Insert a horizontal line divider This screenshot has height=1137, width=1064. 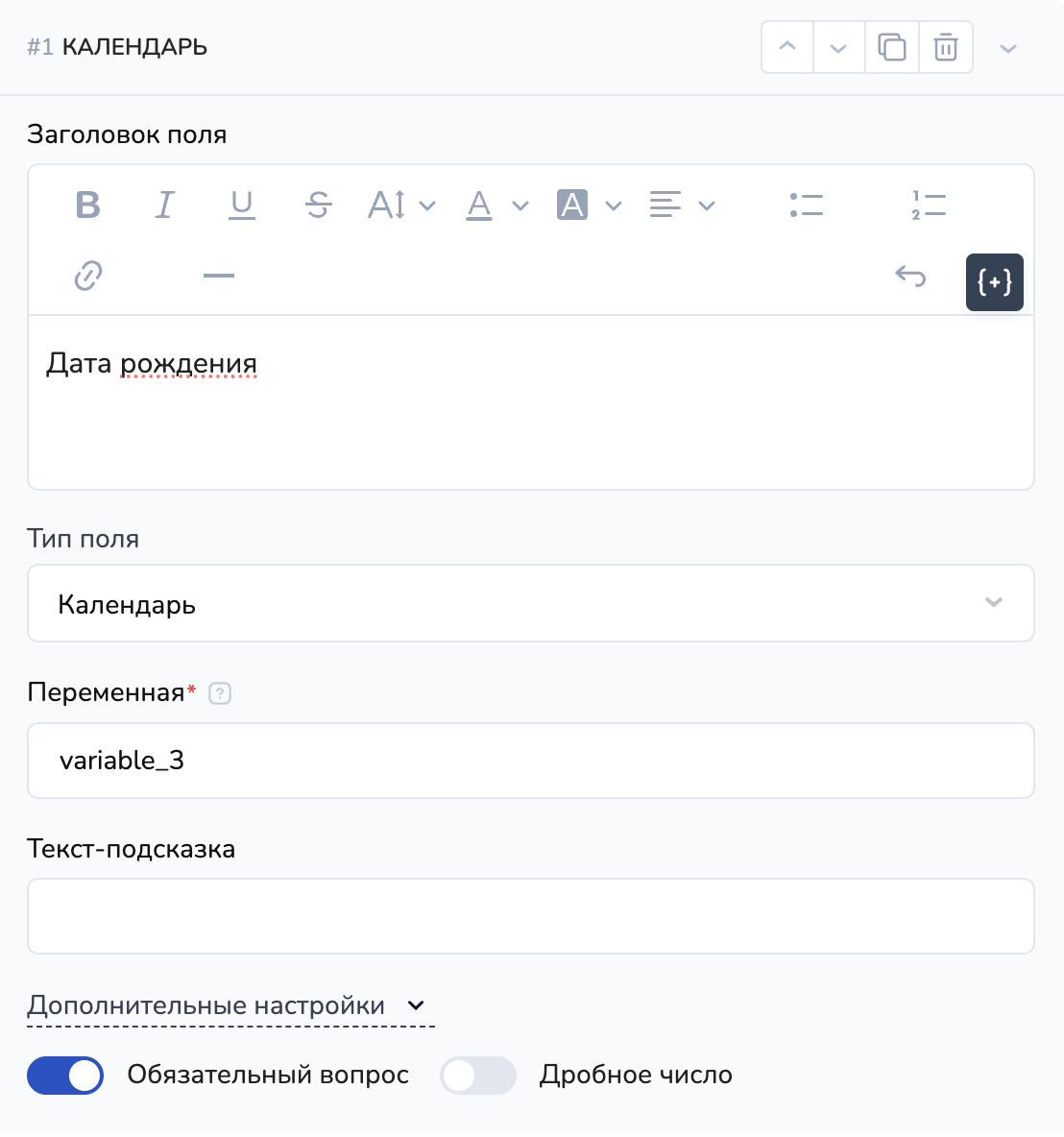pyautogui.click(x=219, y=276)
